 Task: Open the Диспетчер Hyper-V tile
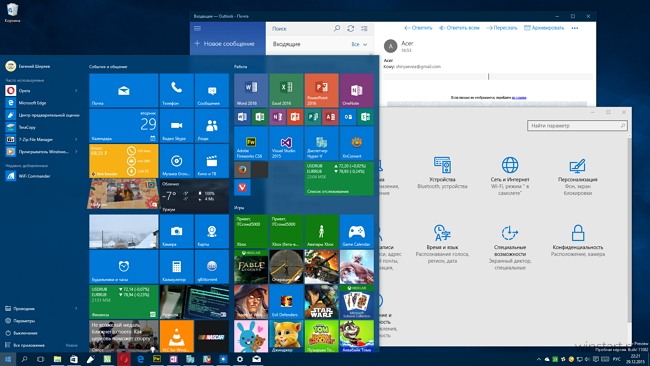tap(321, 143)
